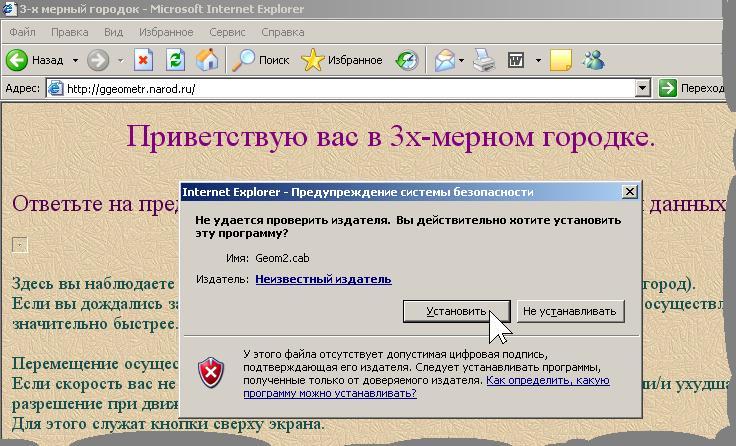Open the Файл menu
The height and width of the screenshot is (446, 736).
[x=22, y=32]
